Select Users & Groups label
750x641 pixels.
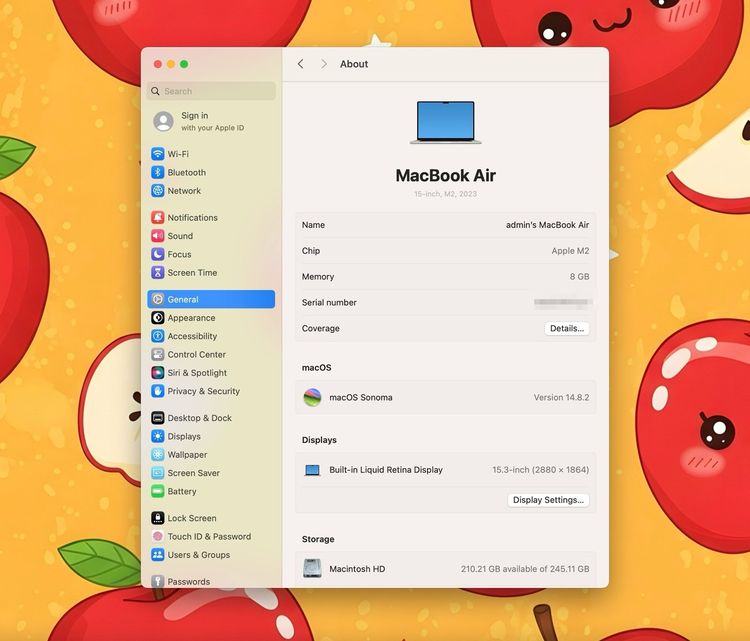pyautogui.click(x=199, y=554)
